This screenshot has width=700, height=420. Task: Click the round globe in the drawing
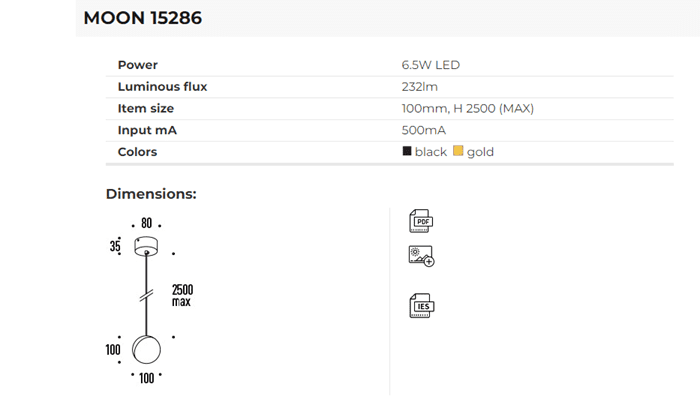tap(147, 350)
